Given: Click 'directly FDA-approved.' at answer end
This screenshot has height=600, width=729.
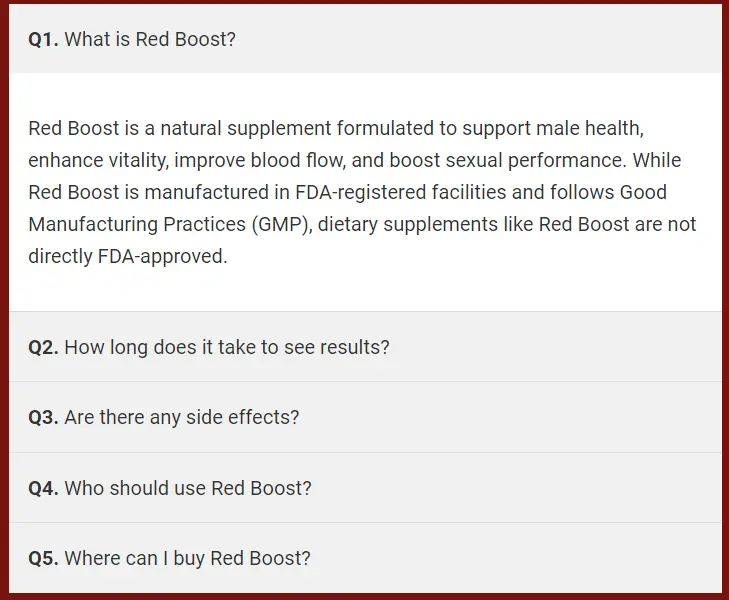Looking at the screenshot, I should 128,256.
